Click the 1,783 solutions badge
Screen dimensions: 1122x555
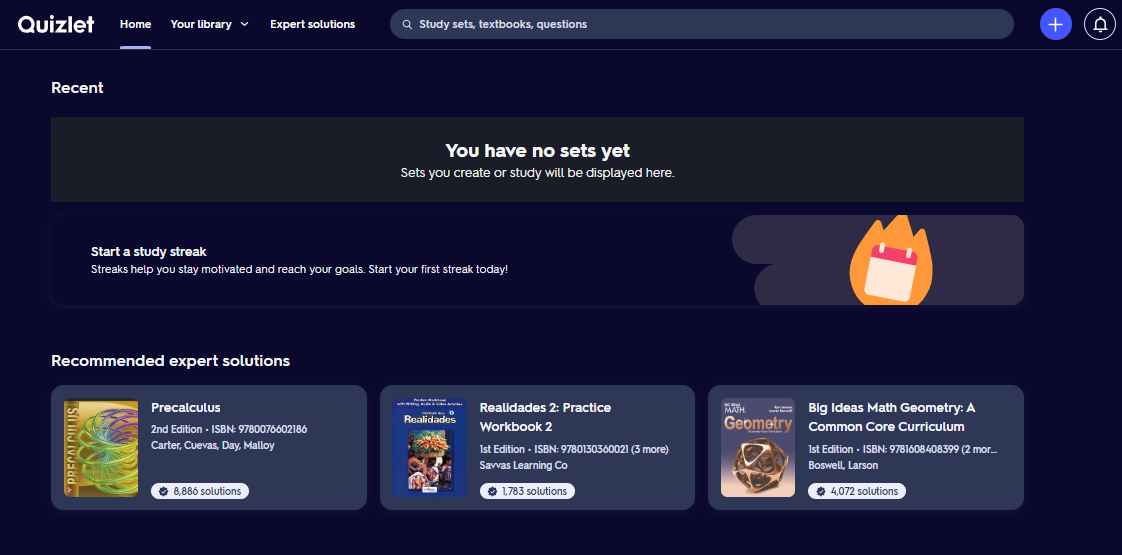coord(527,491)
